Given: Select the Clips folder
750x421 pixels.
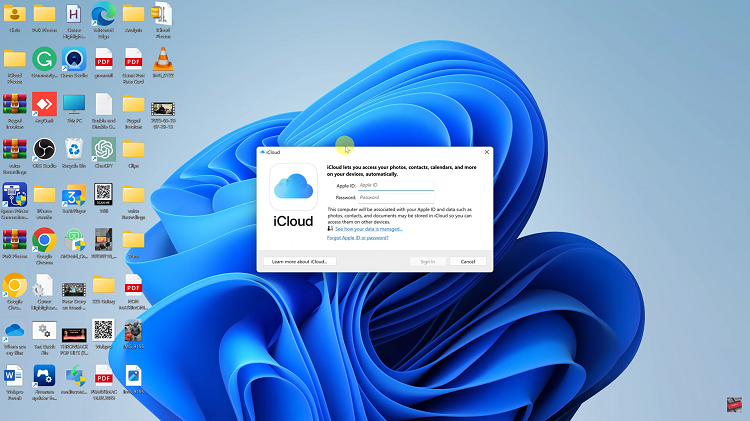Looking at the screenshot, I should [x=133, y=153].
